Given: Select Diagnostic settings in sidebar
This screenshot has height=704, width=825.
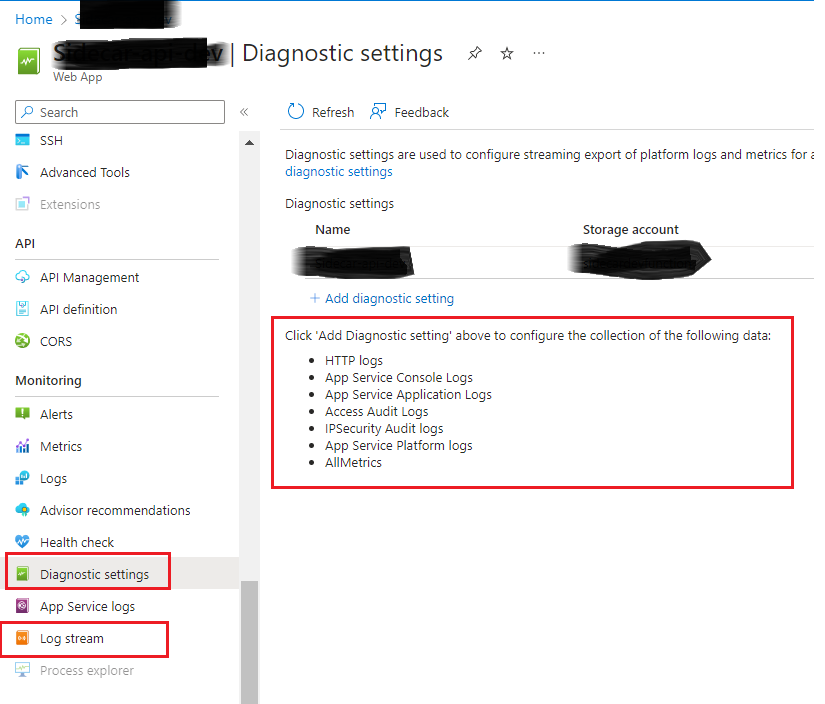Looking at the screenshot, I should pyautogui.click(x=95, y=575).
